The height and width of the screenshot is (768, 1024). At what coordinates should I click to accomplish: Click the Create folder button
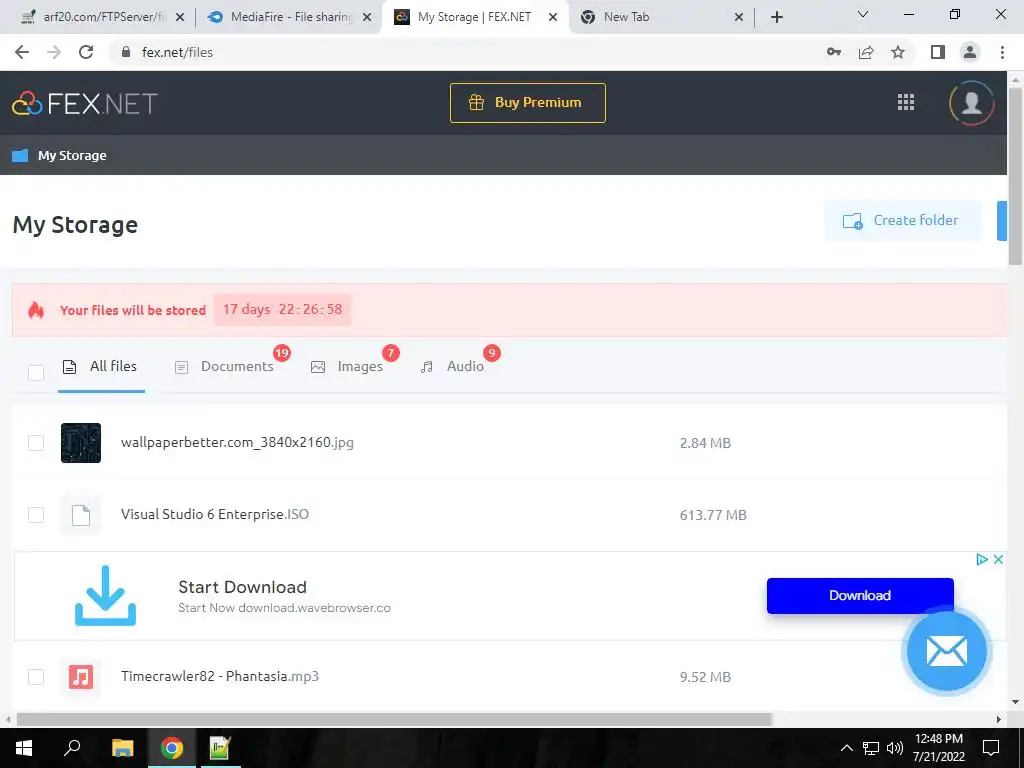[x=903, y=221]
